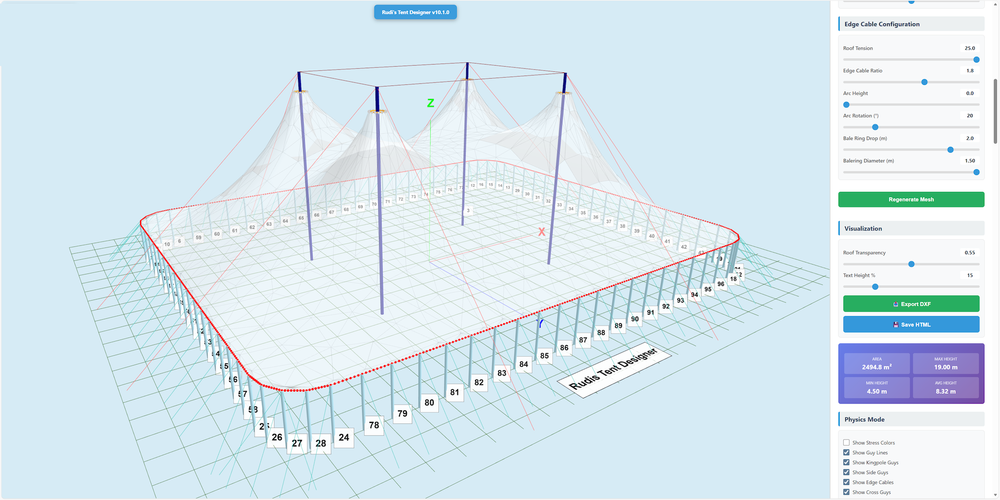The height and width of the screenshot is (500, 1000).
Task: Enable the Show Stress Colors checkbox
Action: (x=846, y=443)
